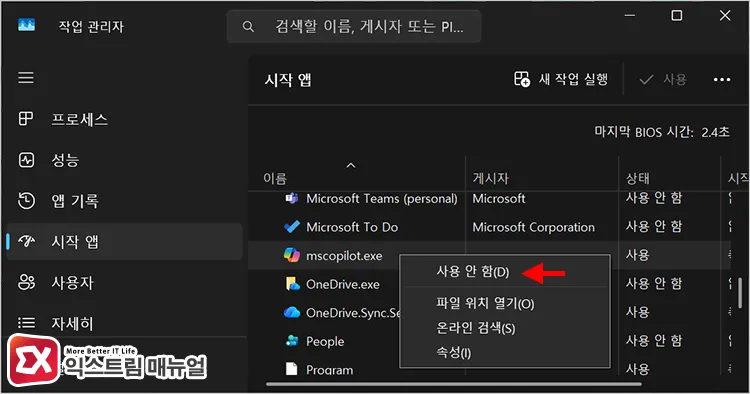
Task: Click the 사용 enable button
Action: coord(663,79)
